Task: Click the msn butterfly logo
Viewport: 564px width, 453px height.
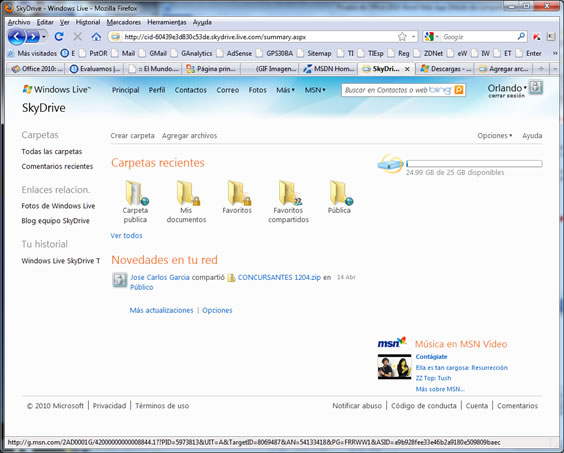Action: pyautogui.click(x=392, y=342)
